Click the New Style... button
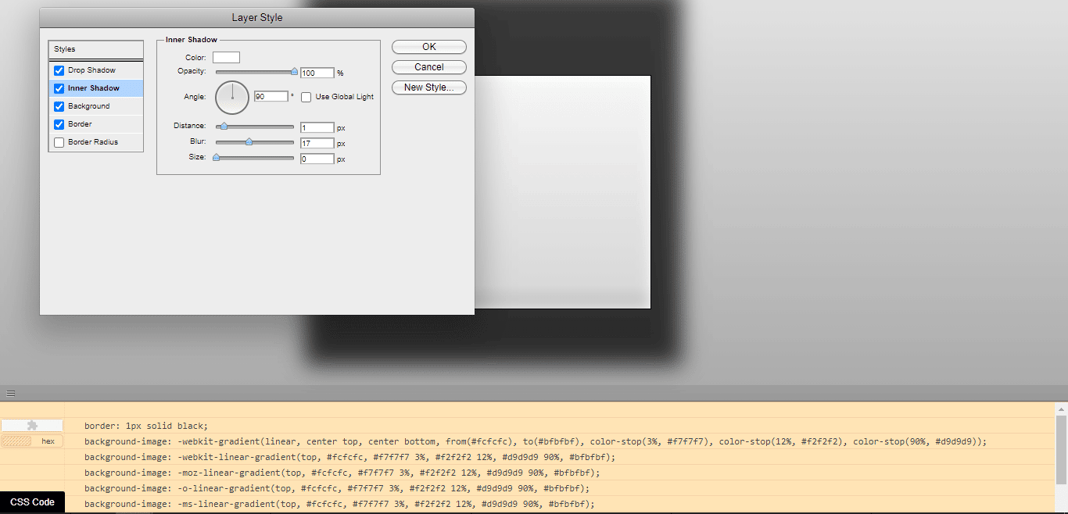Image resolution: width=1068 pixels, height=514 pixels. pyautogui.click(x=429, y=88)
